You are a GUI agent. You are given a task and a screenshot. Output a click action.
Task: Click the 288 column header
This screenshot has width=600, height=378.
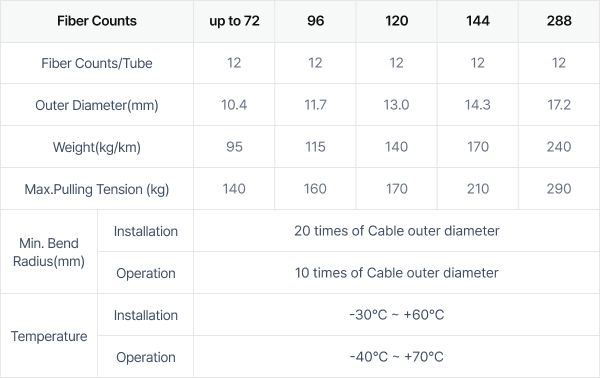[559, 21]
